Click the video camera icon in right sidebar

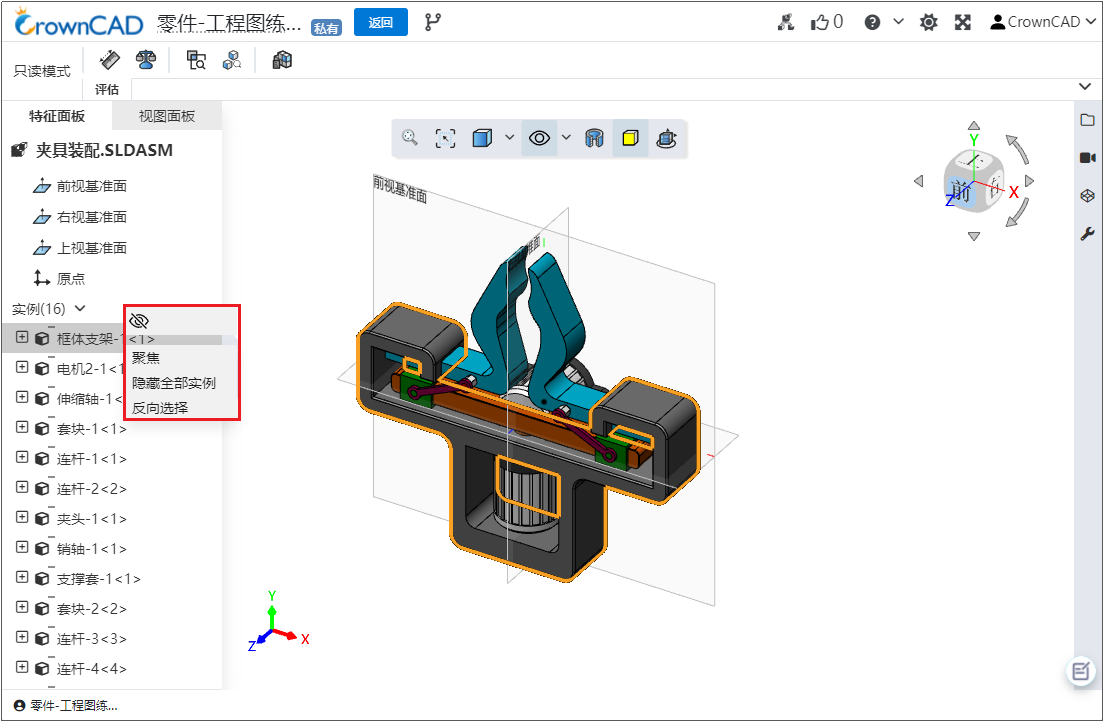(1087, 158)
